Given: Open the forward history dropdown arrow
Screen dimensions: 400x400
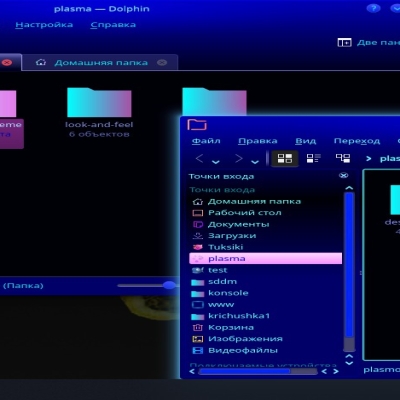Looking at the screenshot, I should pyautogui.click(x=255, y=162).
